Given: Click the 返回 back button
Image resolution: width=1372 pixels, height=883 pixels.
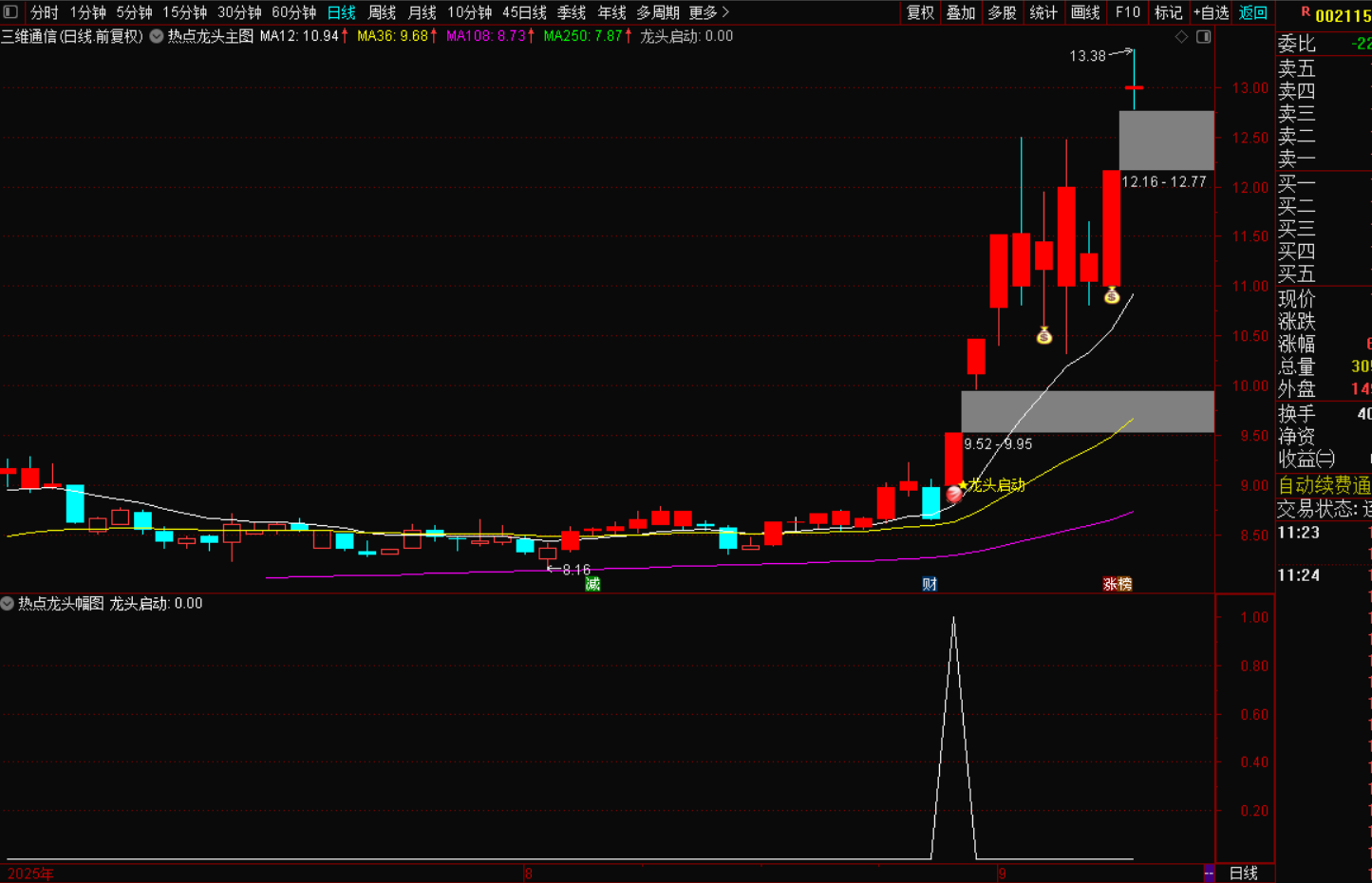Looking at the screenshot, I should coord(1252,12).
